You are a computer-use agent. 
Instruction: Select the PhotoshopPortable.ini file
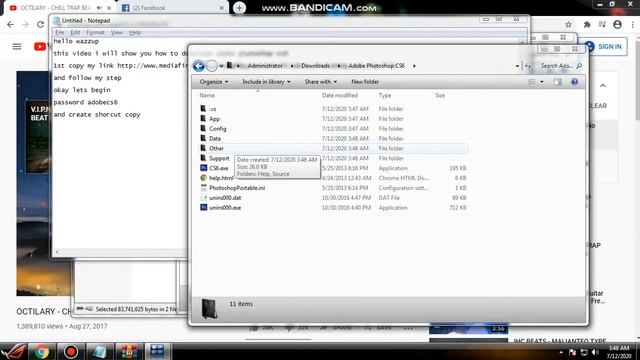pos(237,188)
